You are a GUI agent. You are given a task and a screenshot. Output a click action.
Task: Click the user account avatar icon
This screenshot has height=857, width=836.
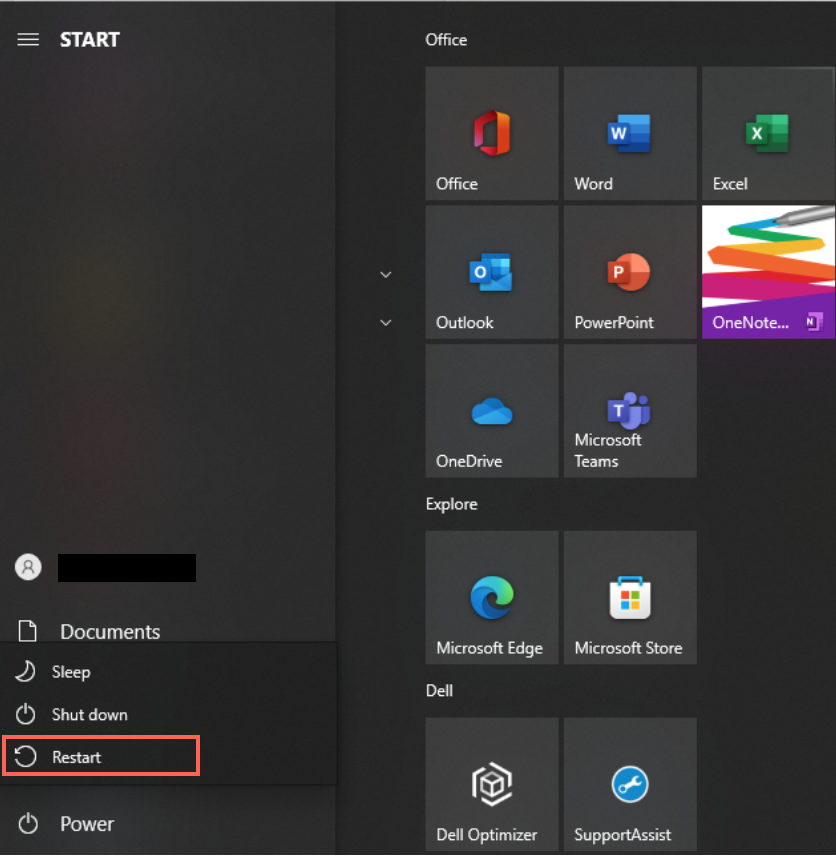click(x=28, y=567)
